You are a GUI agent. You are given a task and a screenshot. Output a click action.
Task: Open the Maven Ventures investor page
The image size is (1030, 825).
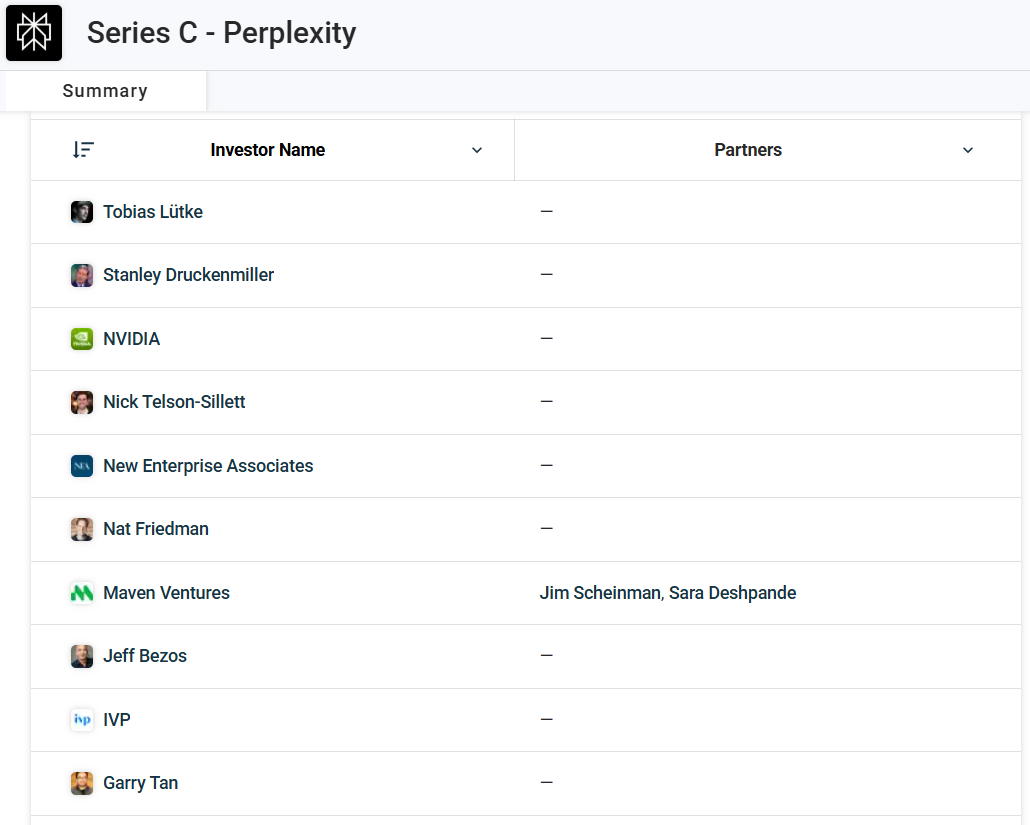pos(166,593)
